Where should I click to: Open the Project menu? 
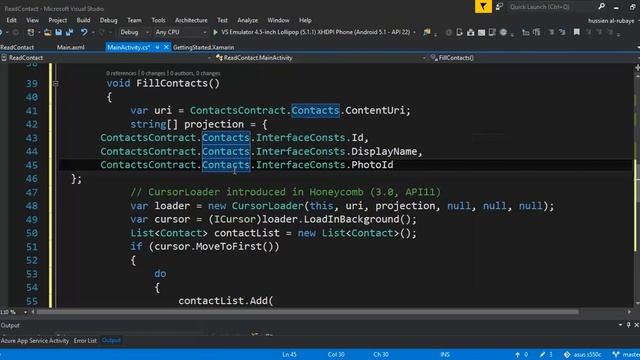coord(58,20)
